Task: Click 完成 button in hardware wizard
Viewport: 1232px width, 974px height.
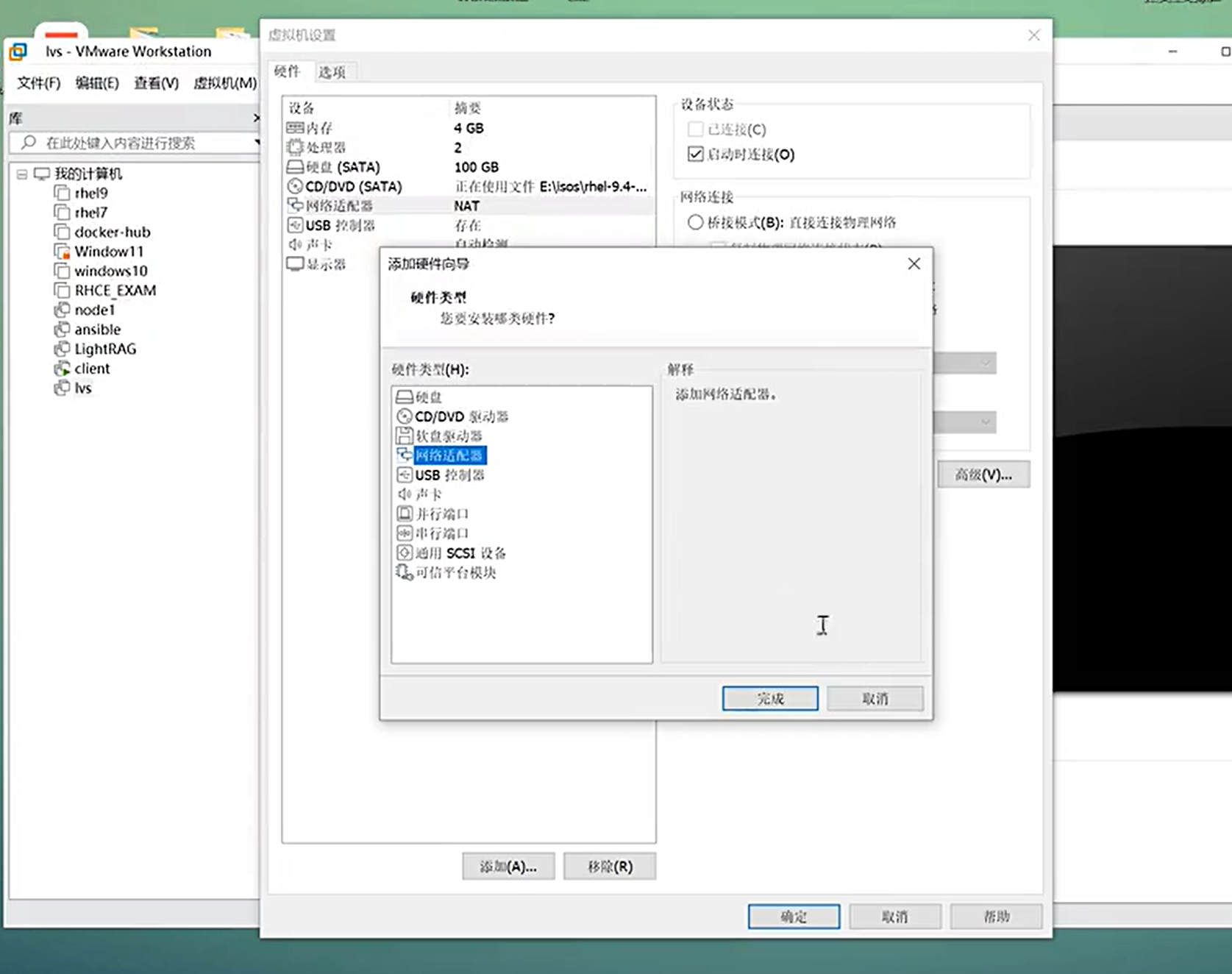Action: tap(770, 699)
